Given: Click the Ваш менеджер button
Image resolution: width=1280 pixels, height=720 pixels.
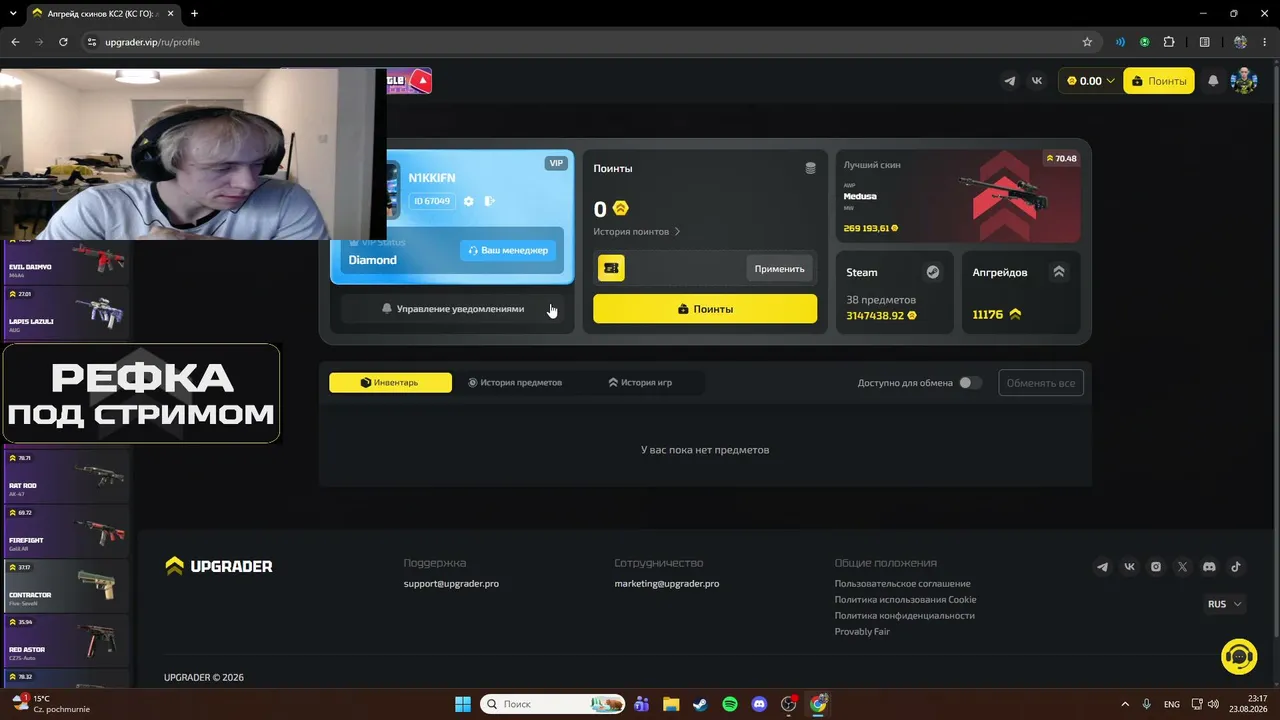Looking at the screenshot, I should (508, 250).
